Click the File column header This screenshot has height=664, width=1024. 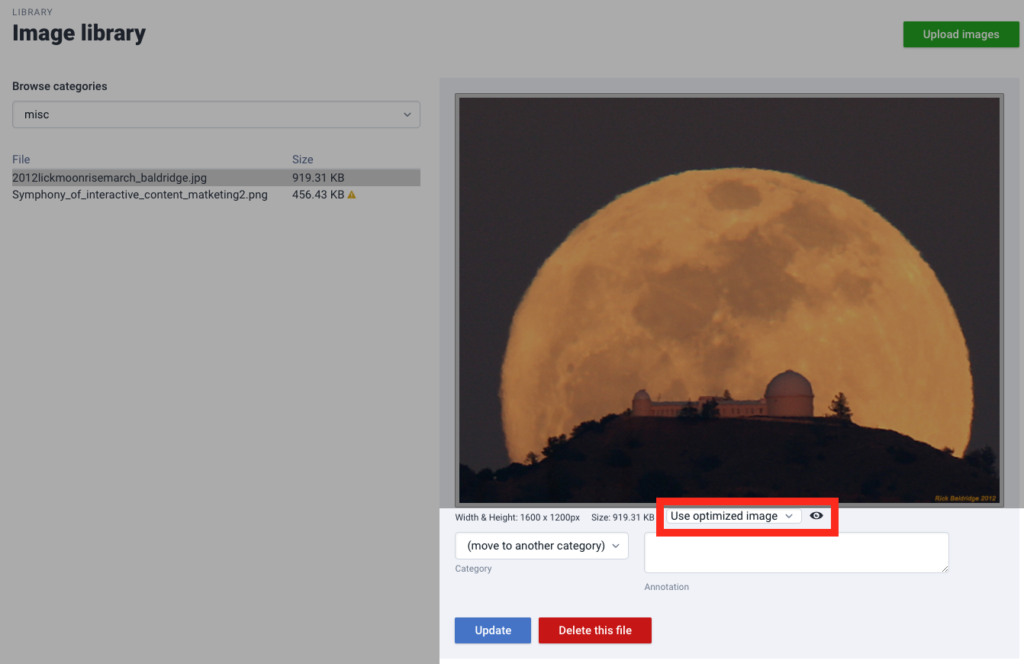(22, 159)
